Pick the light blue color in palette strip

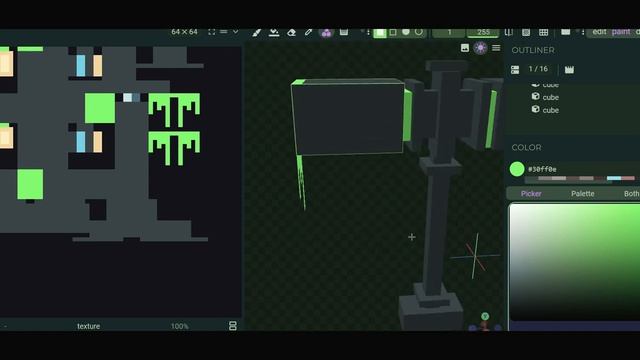click(613, 178)
